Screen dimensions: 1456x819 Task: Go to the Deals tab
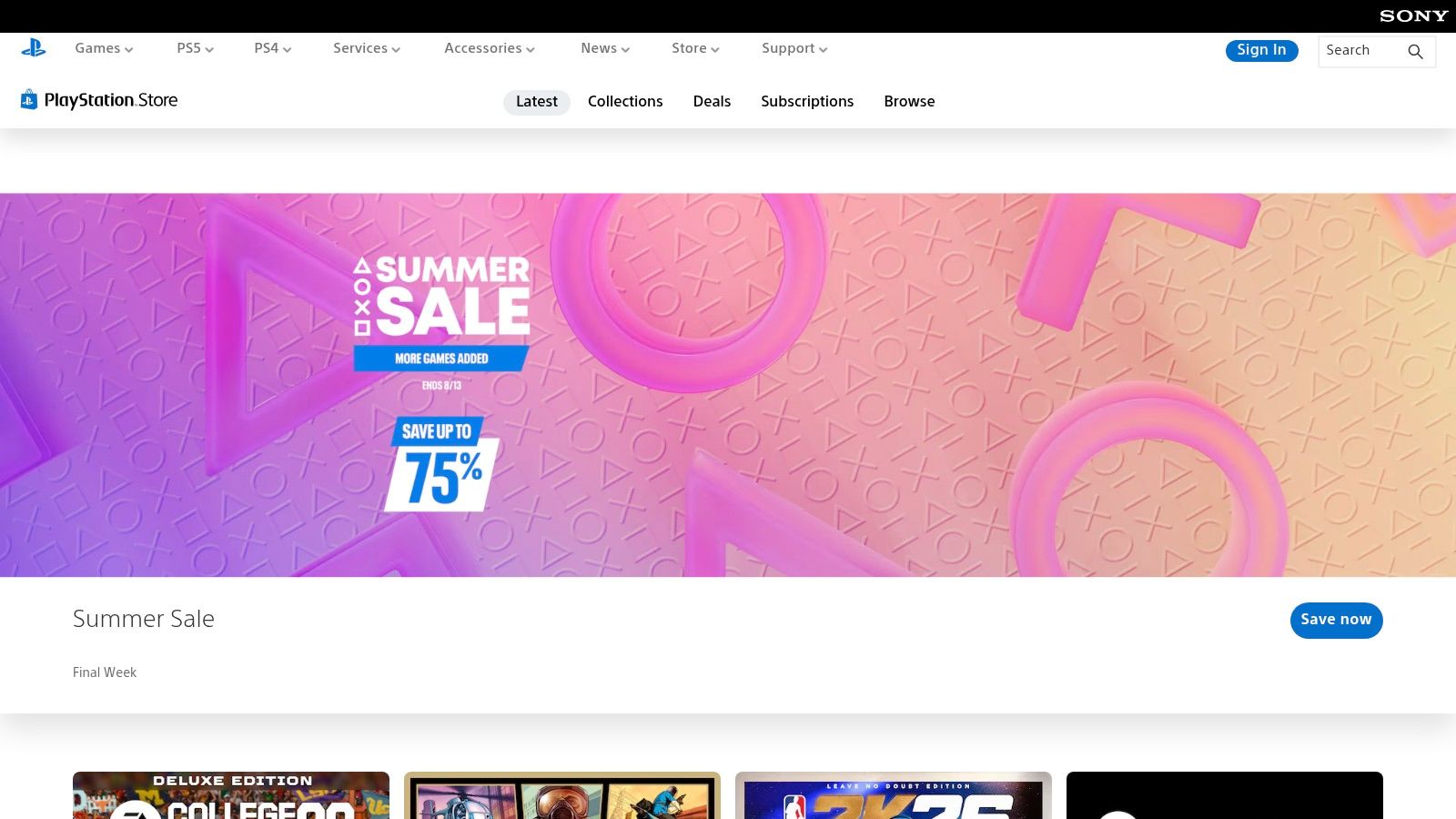[x=712, y=102]
